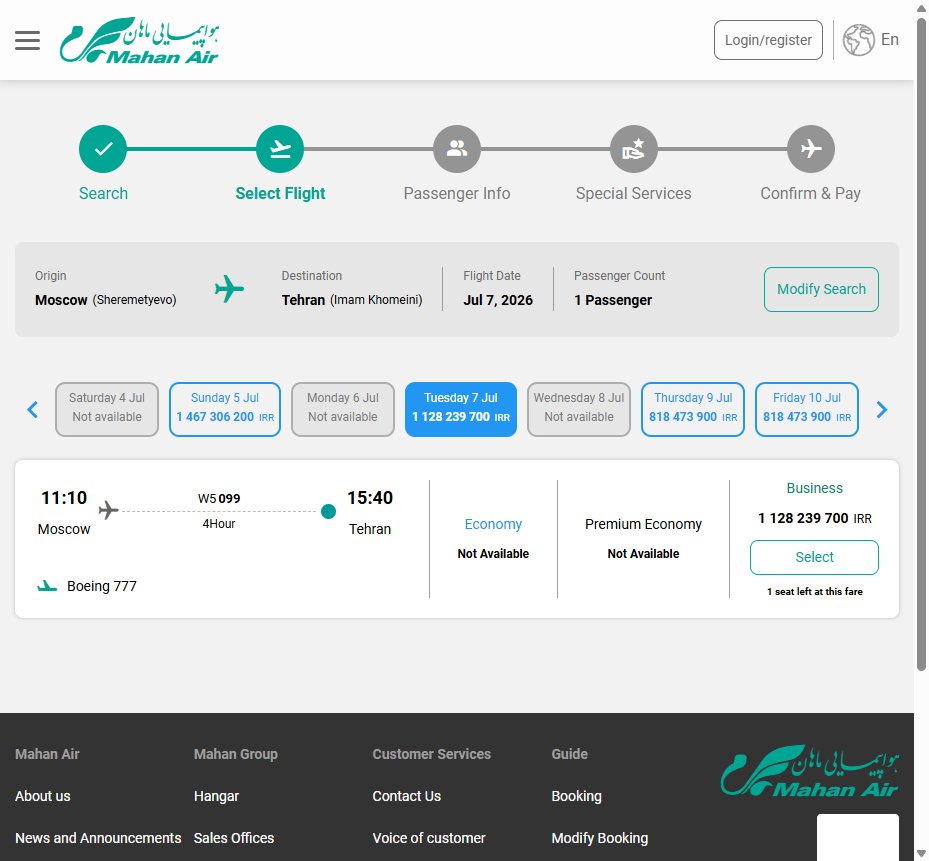Click the Select Flight step icon
The image size is (929, 861).
pyautogui.click(x=280, y=149)
